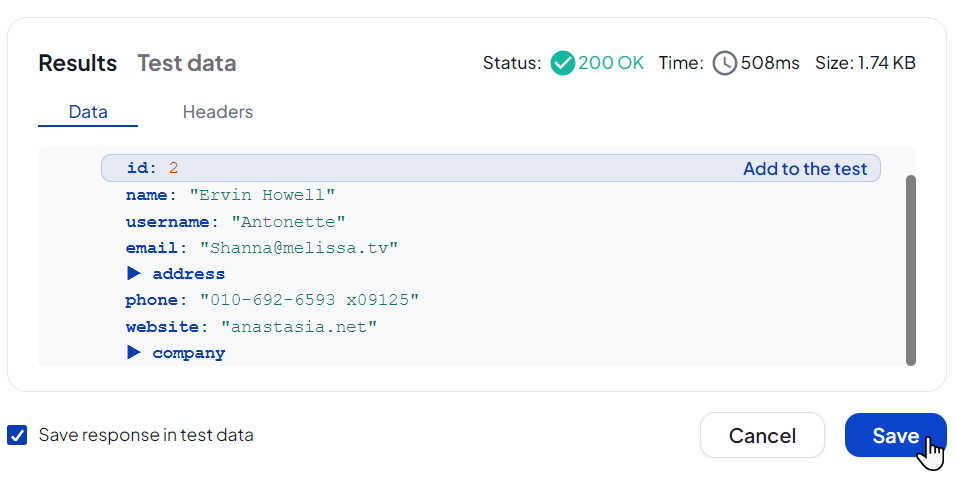Toggle Save response in test data checkbox

click(x=17, y=435)
